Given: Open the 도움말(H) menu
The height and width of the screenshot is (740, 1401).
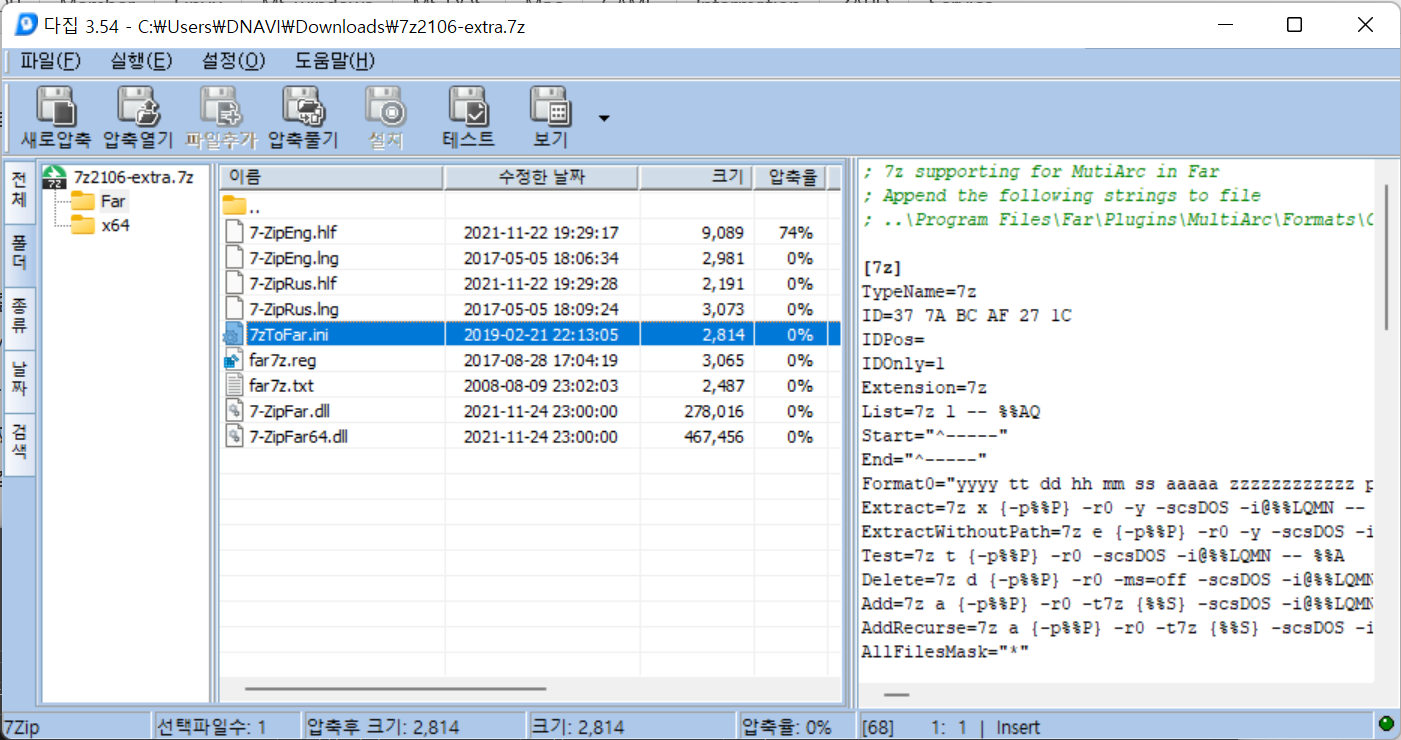Looking at the screenshot, I should pos(334,61).
